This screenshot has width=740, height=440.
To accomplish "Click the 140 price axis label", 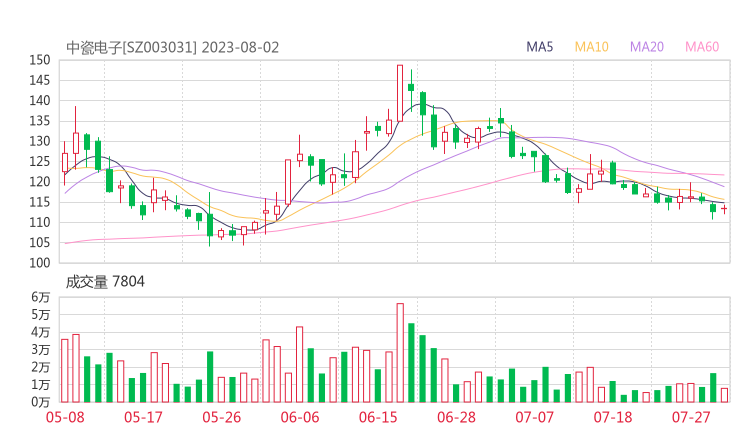I will [40, 101].
